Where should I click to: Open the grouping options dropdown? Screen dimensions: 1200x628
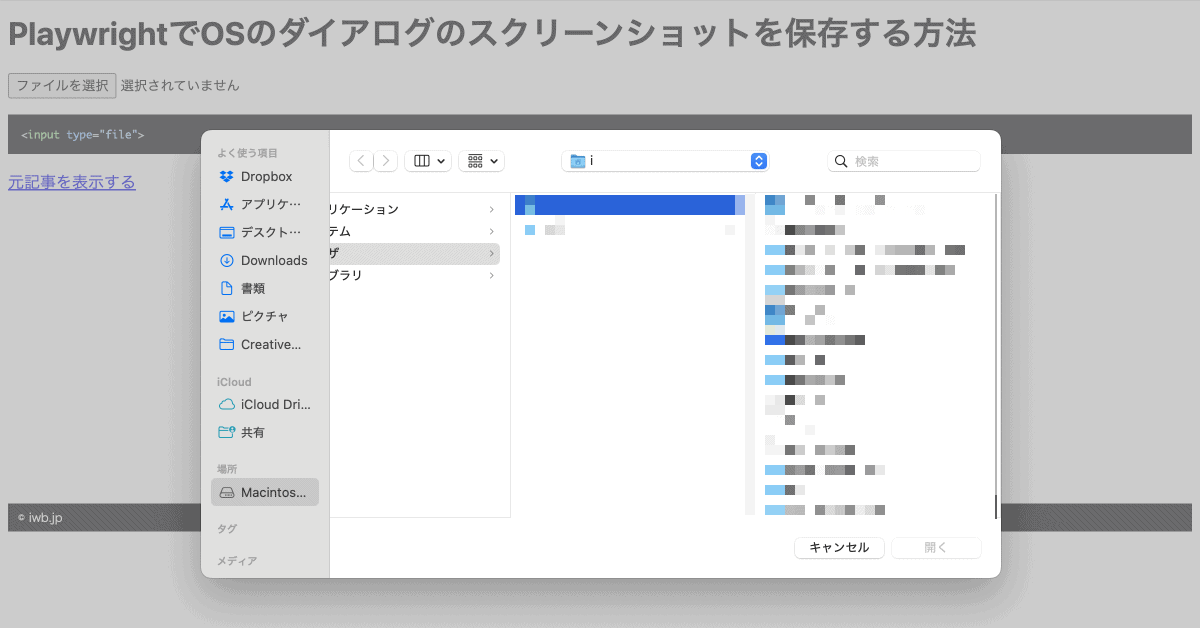coord(481,161)
